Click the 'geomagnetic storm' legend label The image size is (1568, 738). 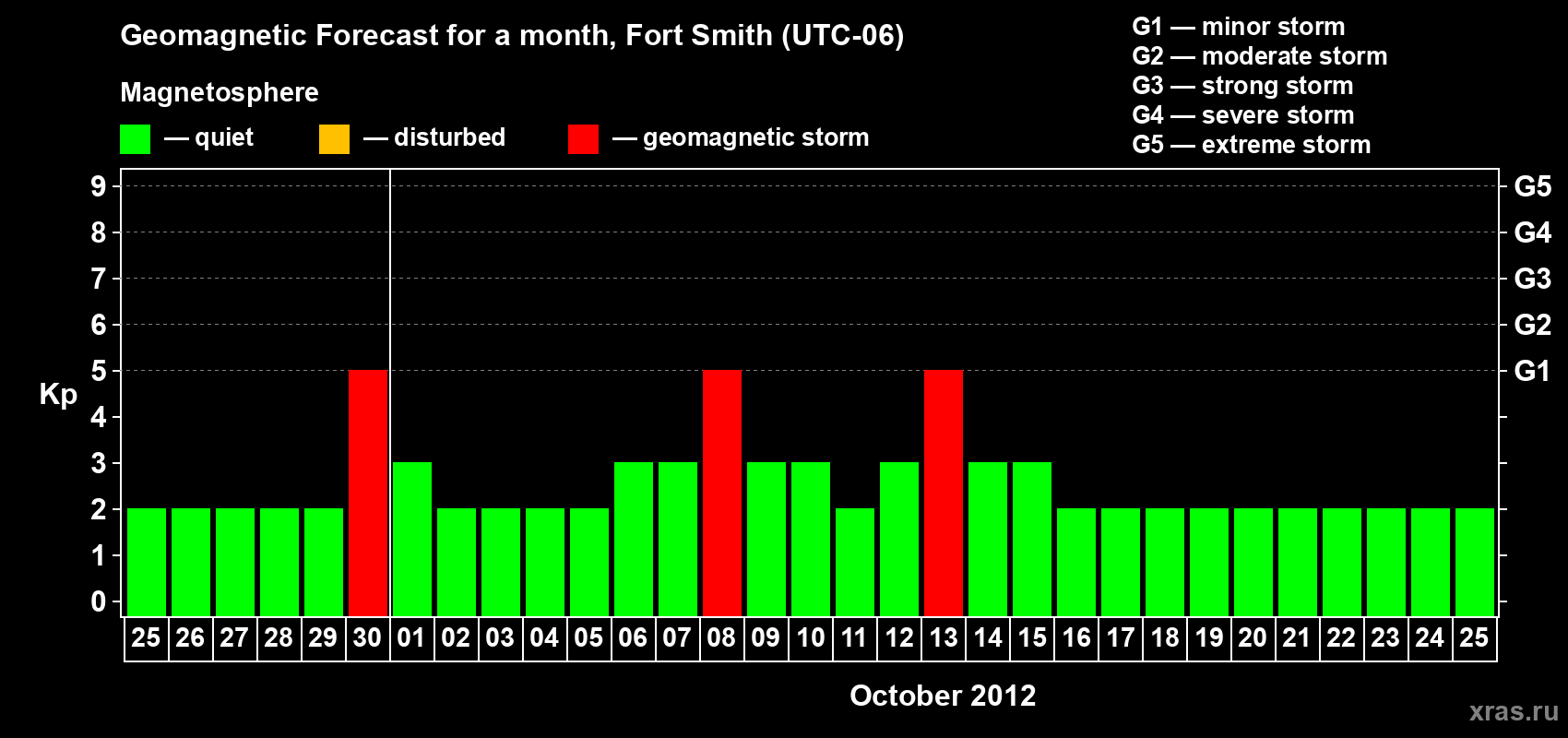756,137
